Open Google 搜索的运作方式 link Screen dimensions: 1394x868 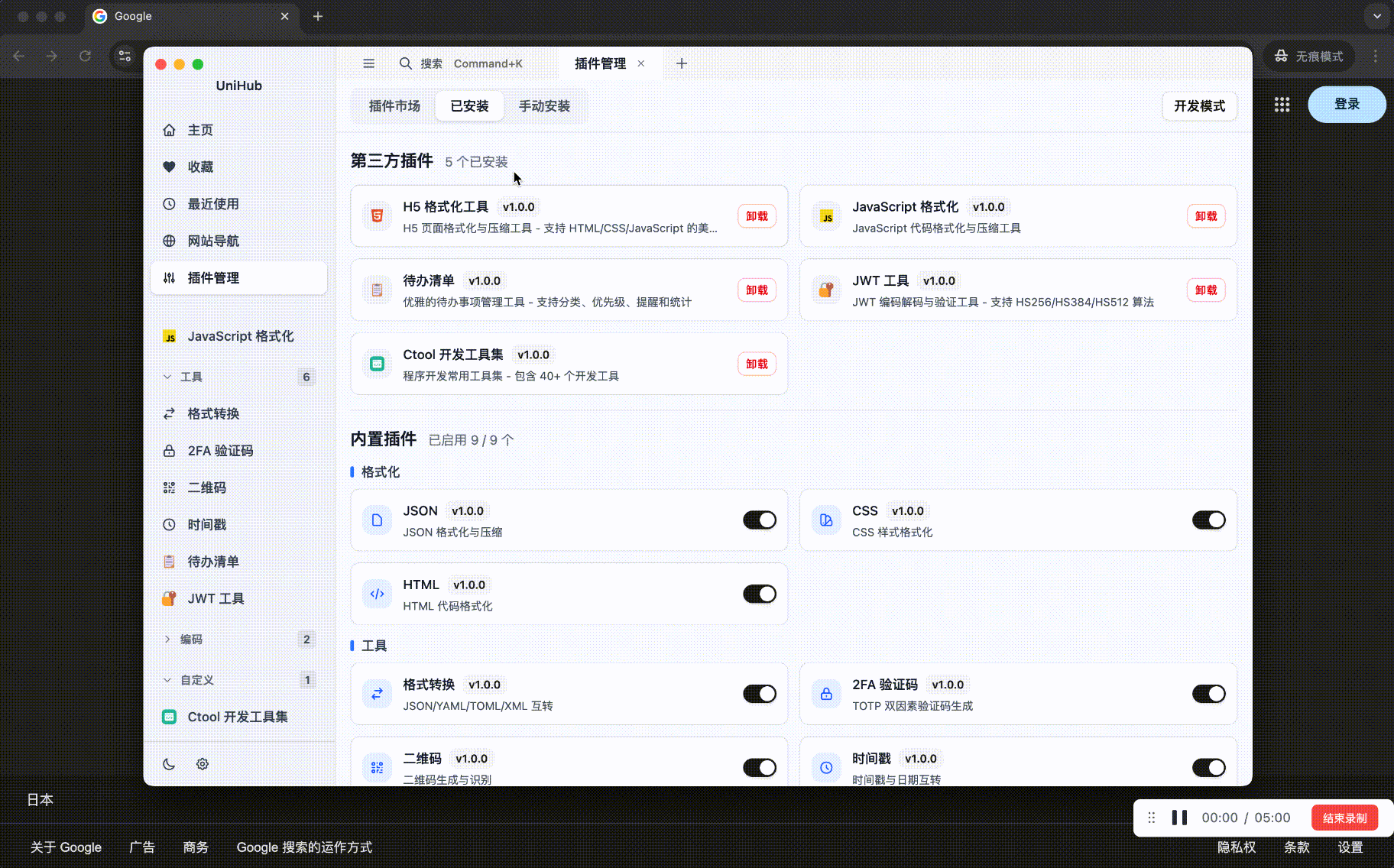tap(304, 847)
